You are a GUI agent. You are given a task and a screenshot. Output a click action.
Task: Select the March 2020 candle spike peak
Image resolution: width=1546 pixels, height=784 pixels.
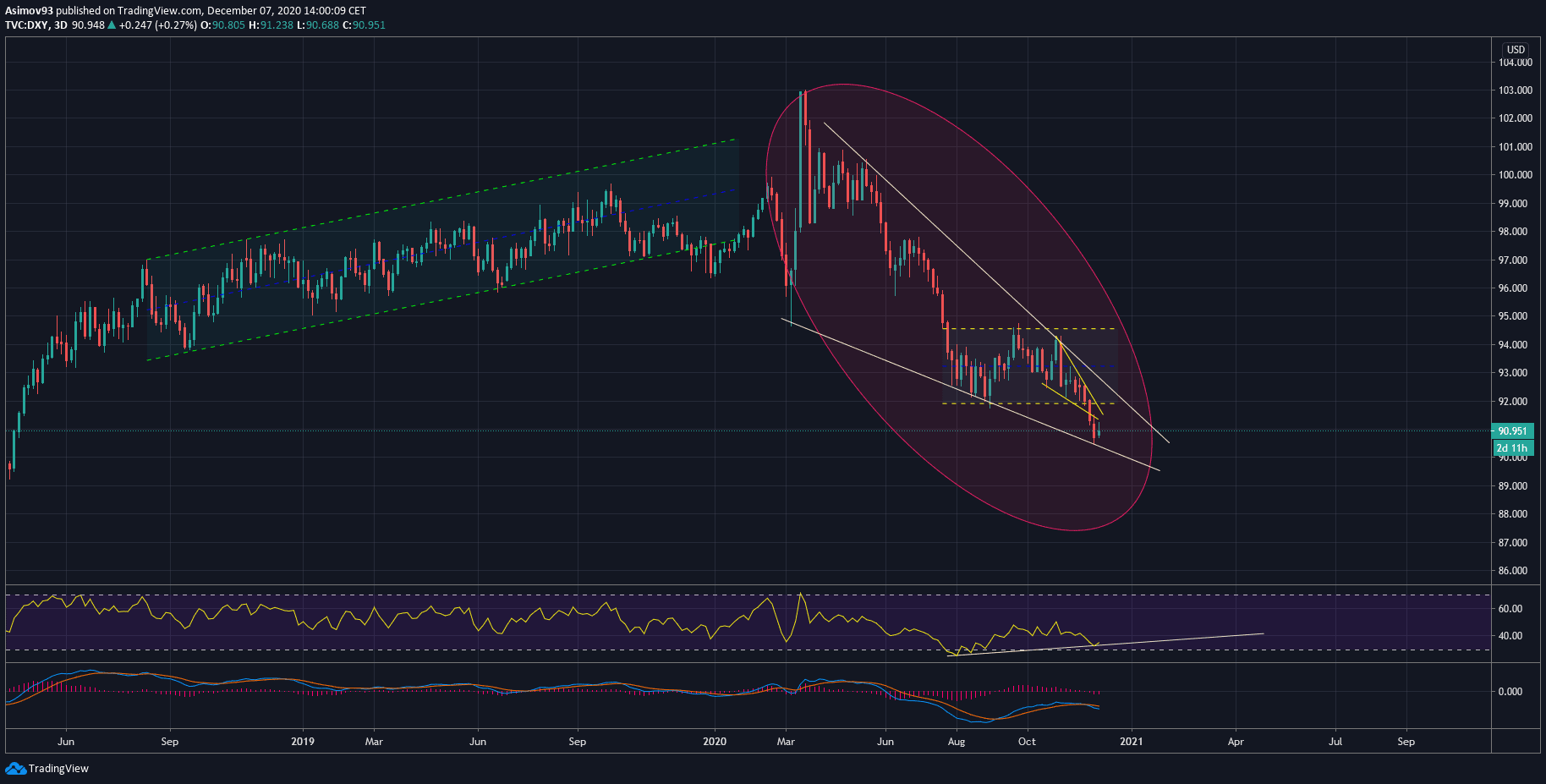804,93
